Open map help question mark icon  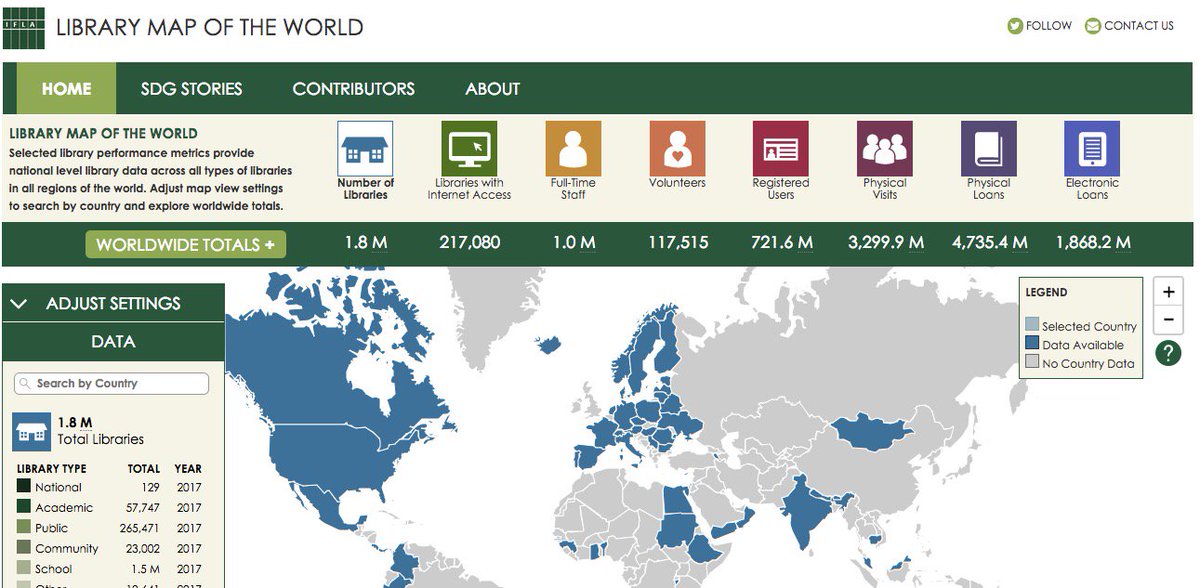1168,352
